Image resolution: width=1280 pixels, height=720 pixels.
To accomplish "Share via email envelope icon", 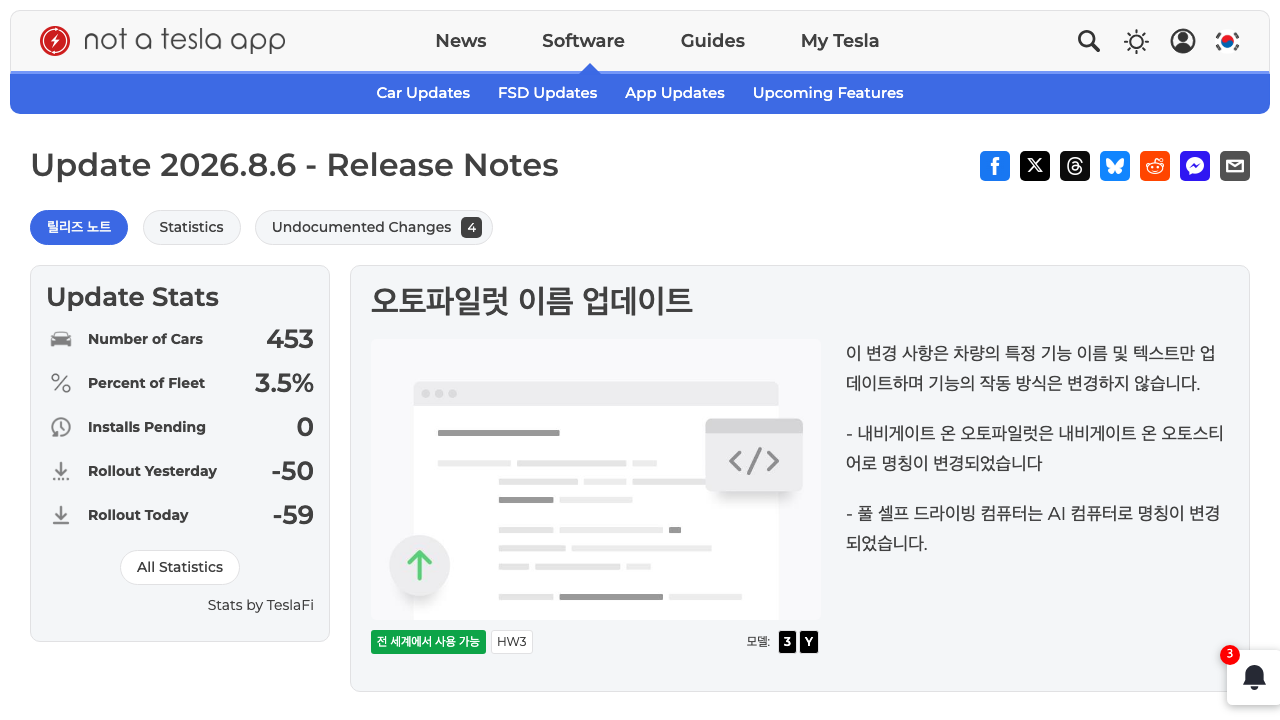I will point(1235,166).
